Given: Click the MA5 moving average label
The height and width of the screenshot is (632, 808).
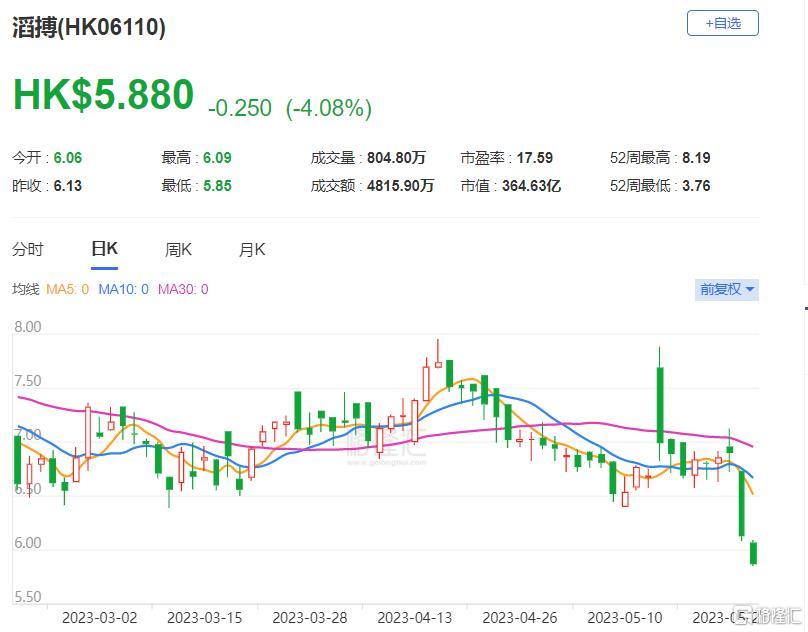Looking at the screenshot, I should coord(68,289).
